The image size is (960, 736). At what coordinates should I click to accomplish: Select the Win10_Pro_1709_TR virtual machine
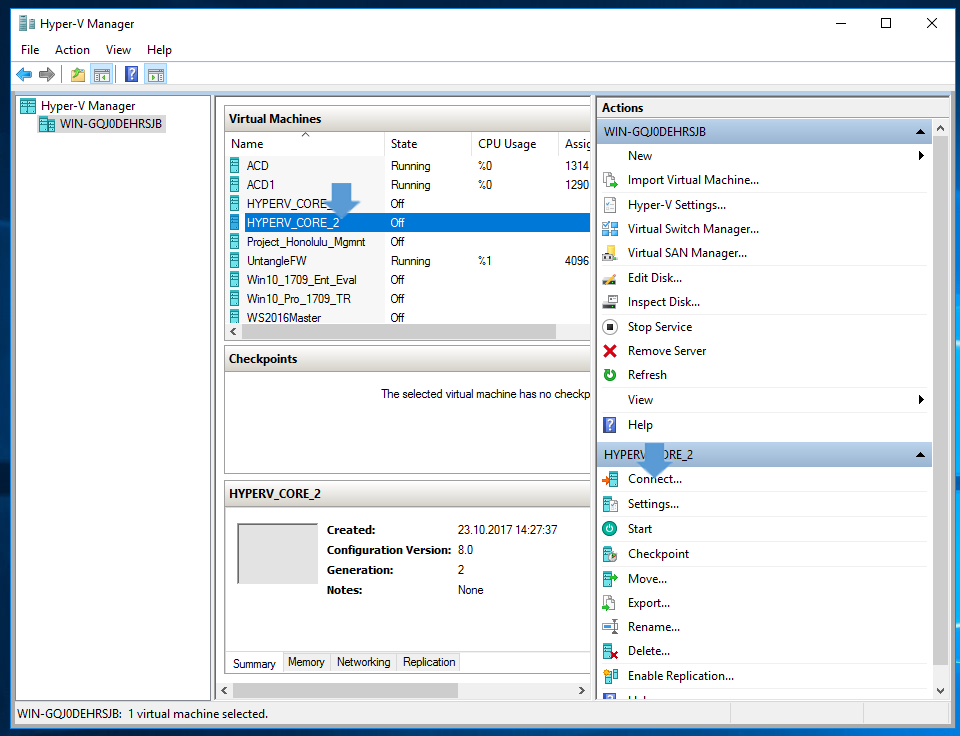click(408, 299)
